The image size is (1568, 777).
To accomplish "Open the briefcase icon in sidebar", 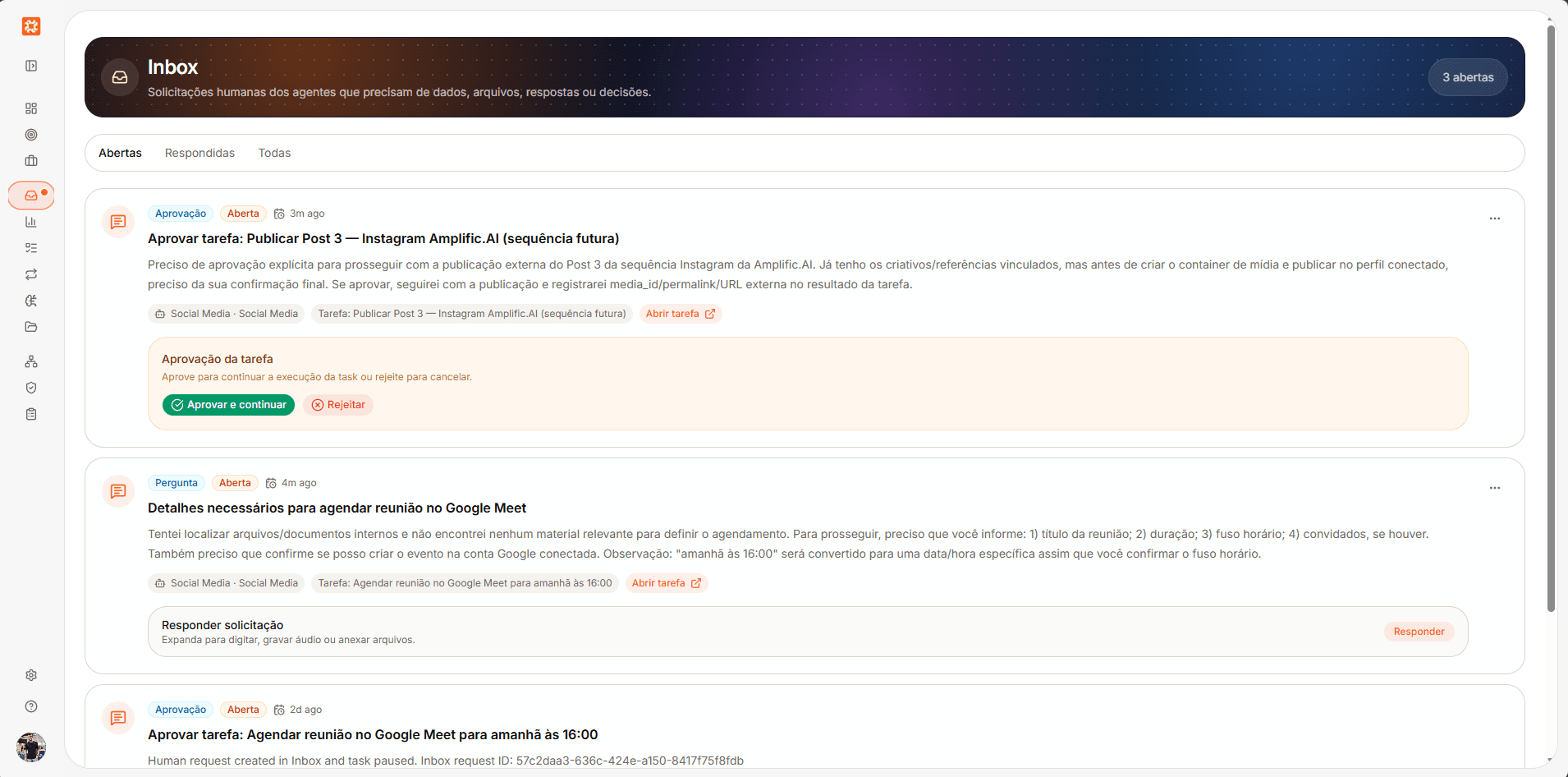I will [31, 161].
